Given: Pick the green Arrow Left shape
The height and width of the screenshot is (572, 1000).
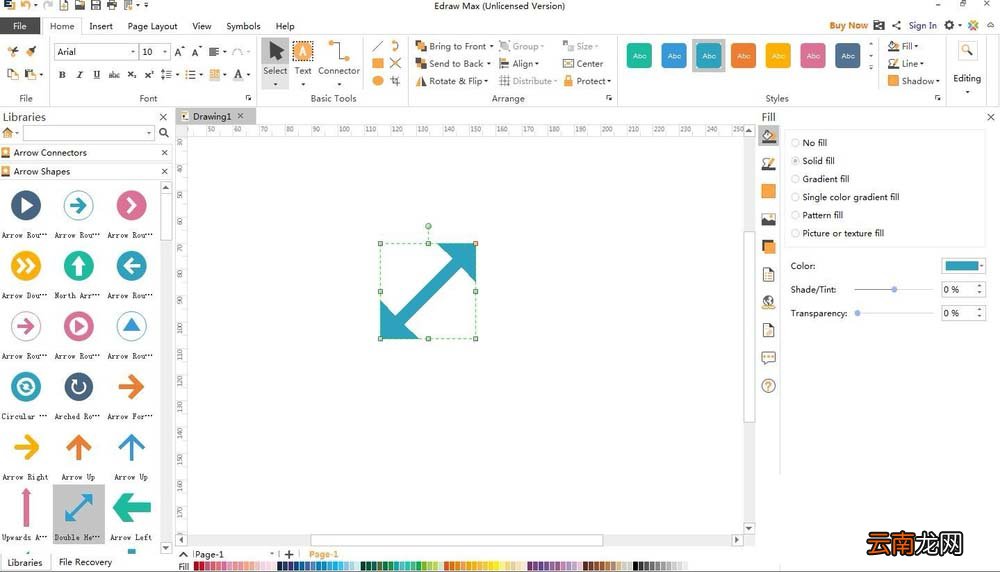Looking at the screenshot, I should (131, 508).
